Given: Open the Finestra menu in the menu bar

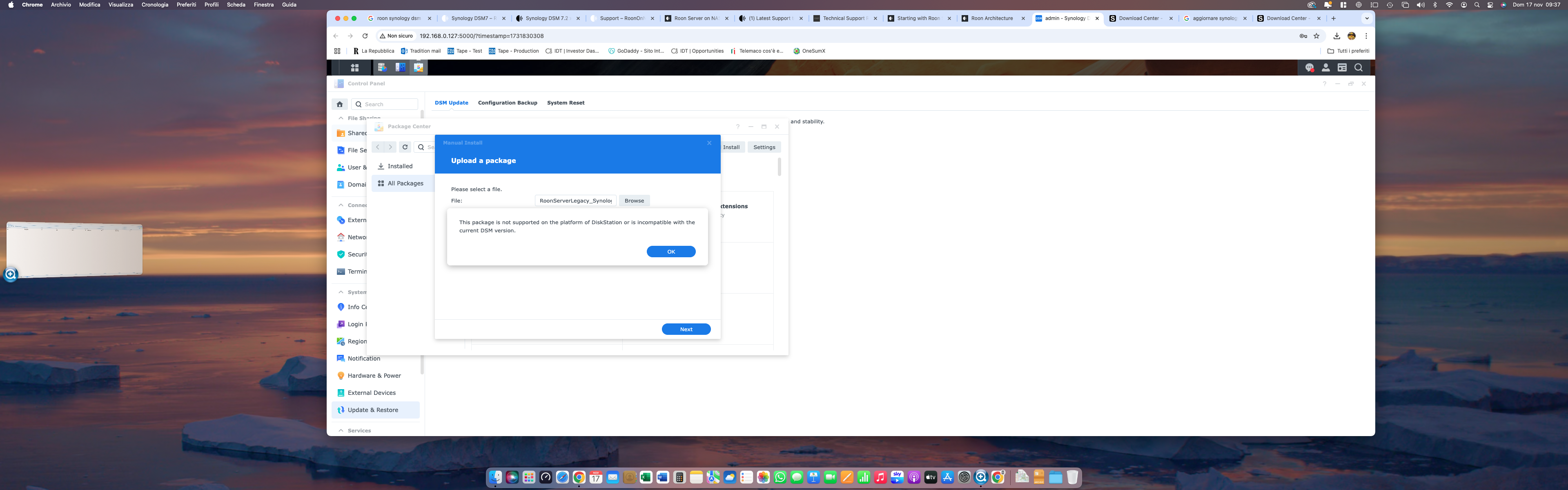Looking at the screenshot, I should [263, 4].
